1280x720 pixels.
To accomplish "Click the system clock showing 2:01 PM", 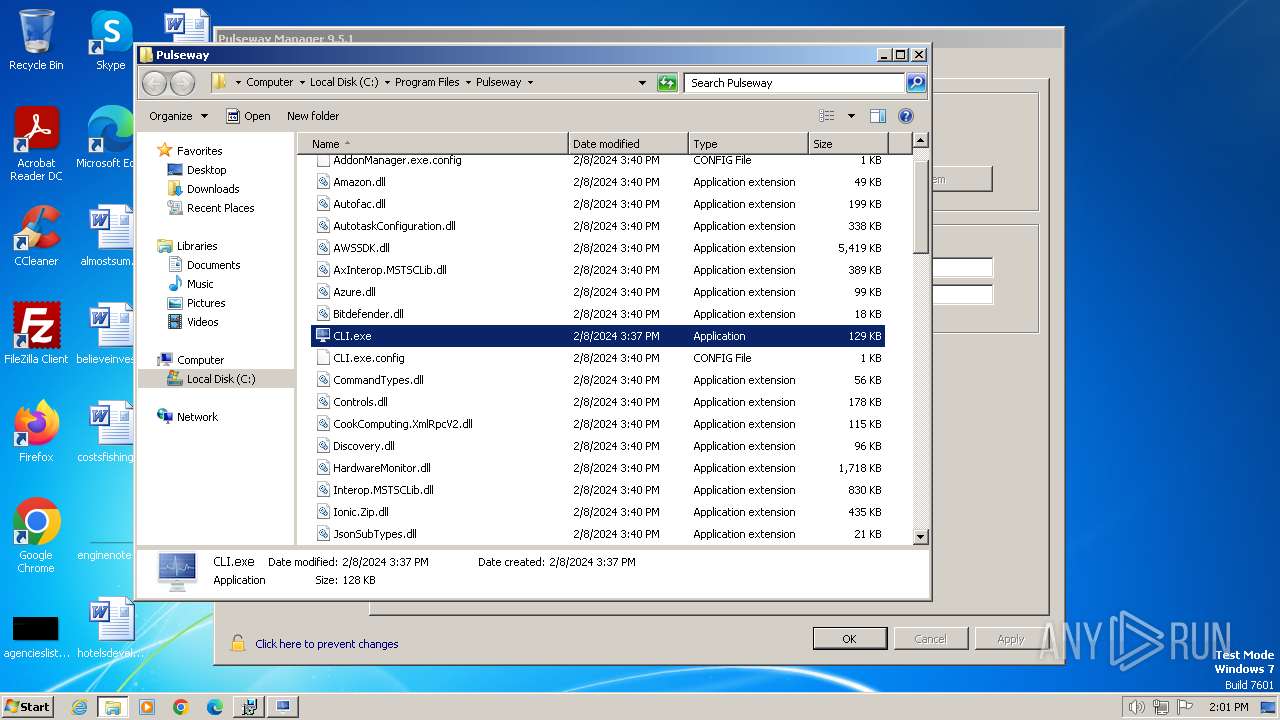I will tap(1228, 707).
